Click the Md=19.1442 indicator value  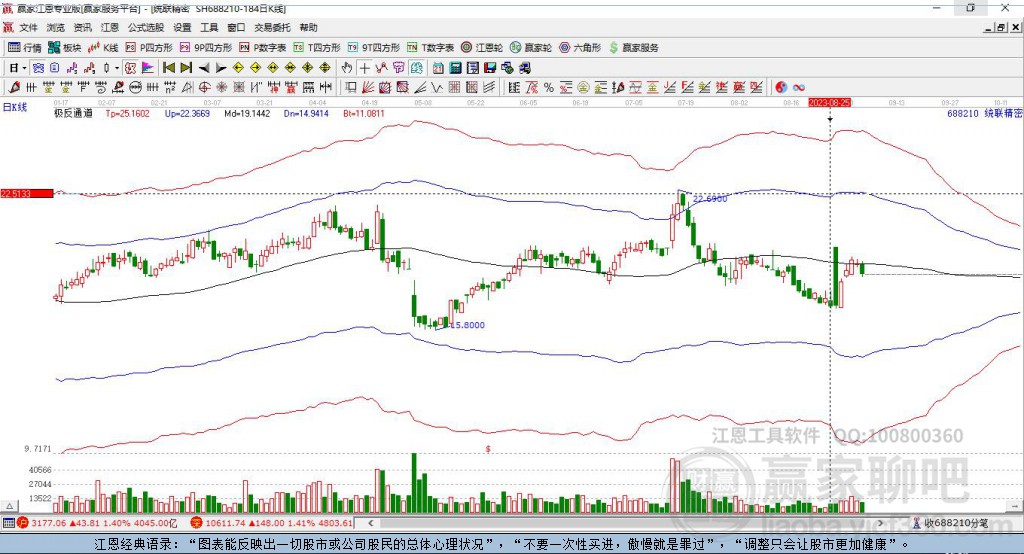click(x=247, y=114)
